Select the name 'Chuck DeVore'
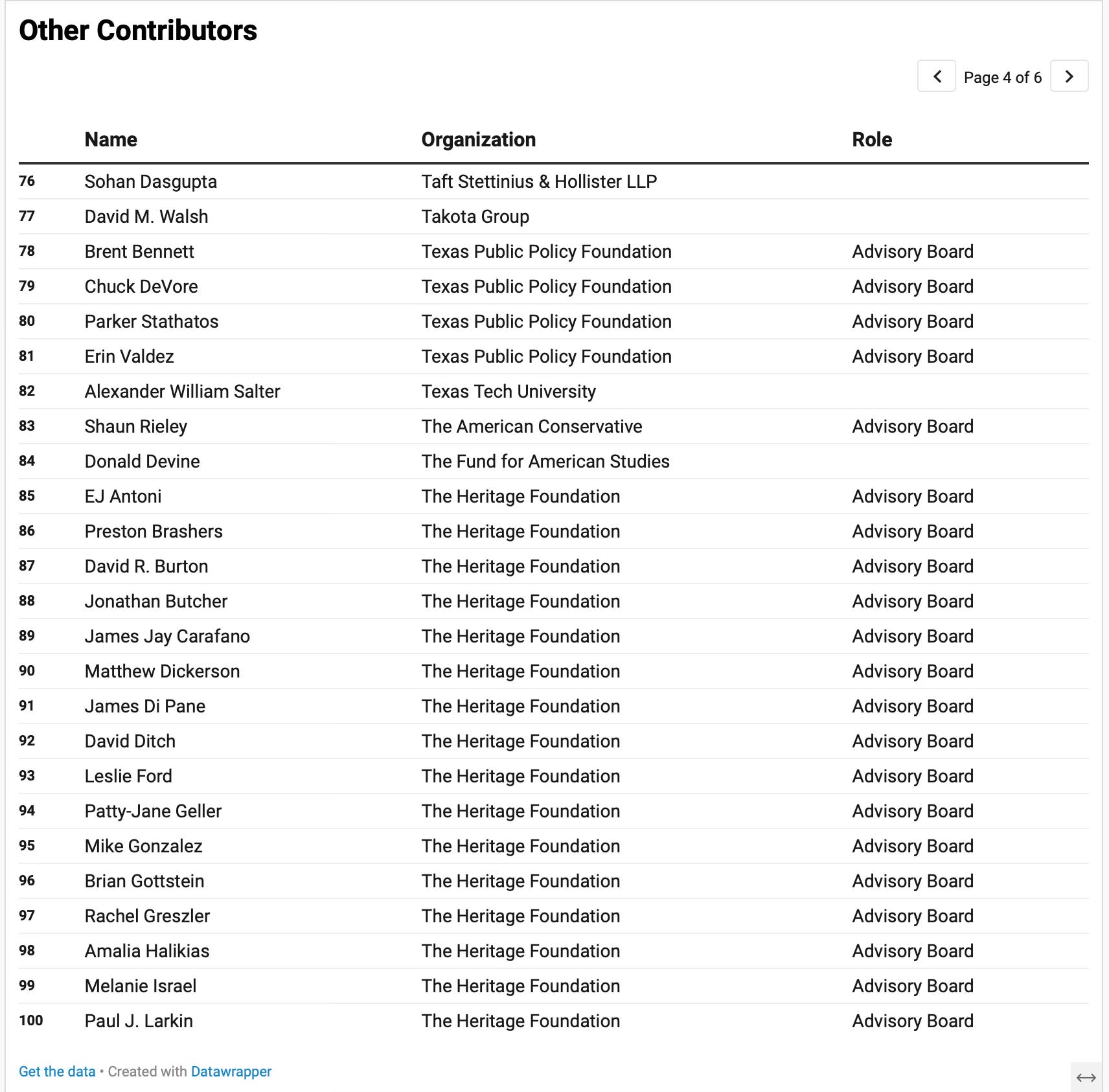Viewport: 1109px width, 1092px height. click(x=141, y=286)
